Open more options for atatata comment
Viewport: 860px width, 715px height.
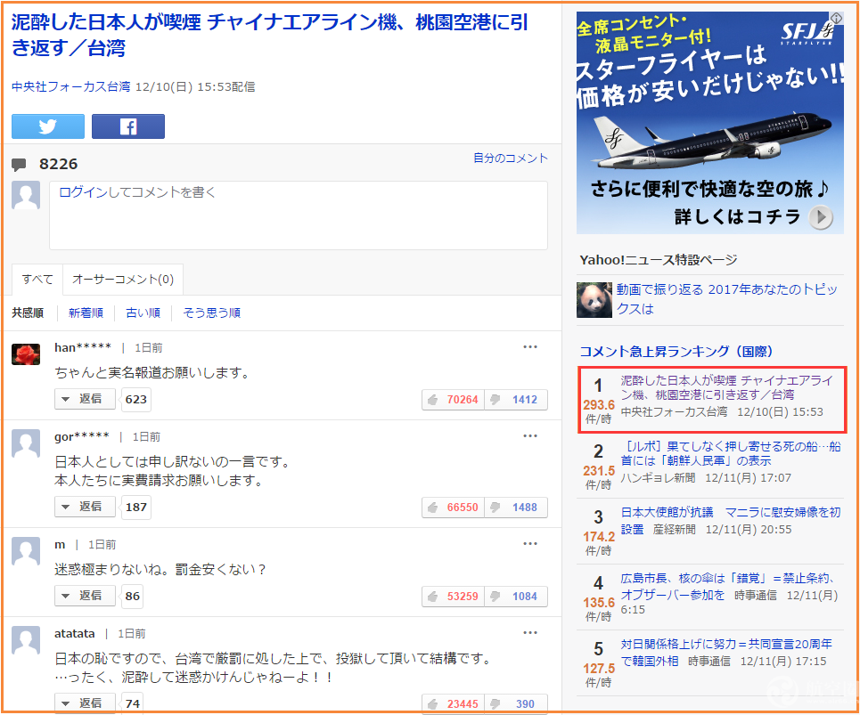tap(530, 633)
